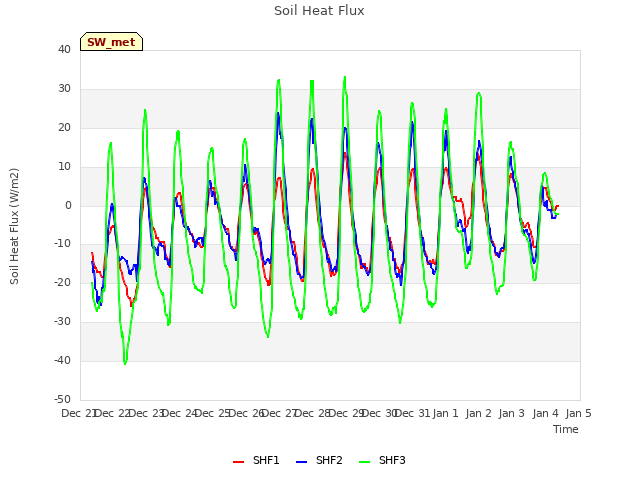Click the 40 y-axis tick label
Viewport: 640px width, 480px height.
pyautogui.click(x=64, y=50)
